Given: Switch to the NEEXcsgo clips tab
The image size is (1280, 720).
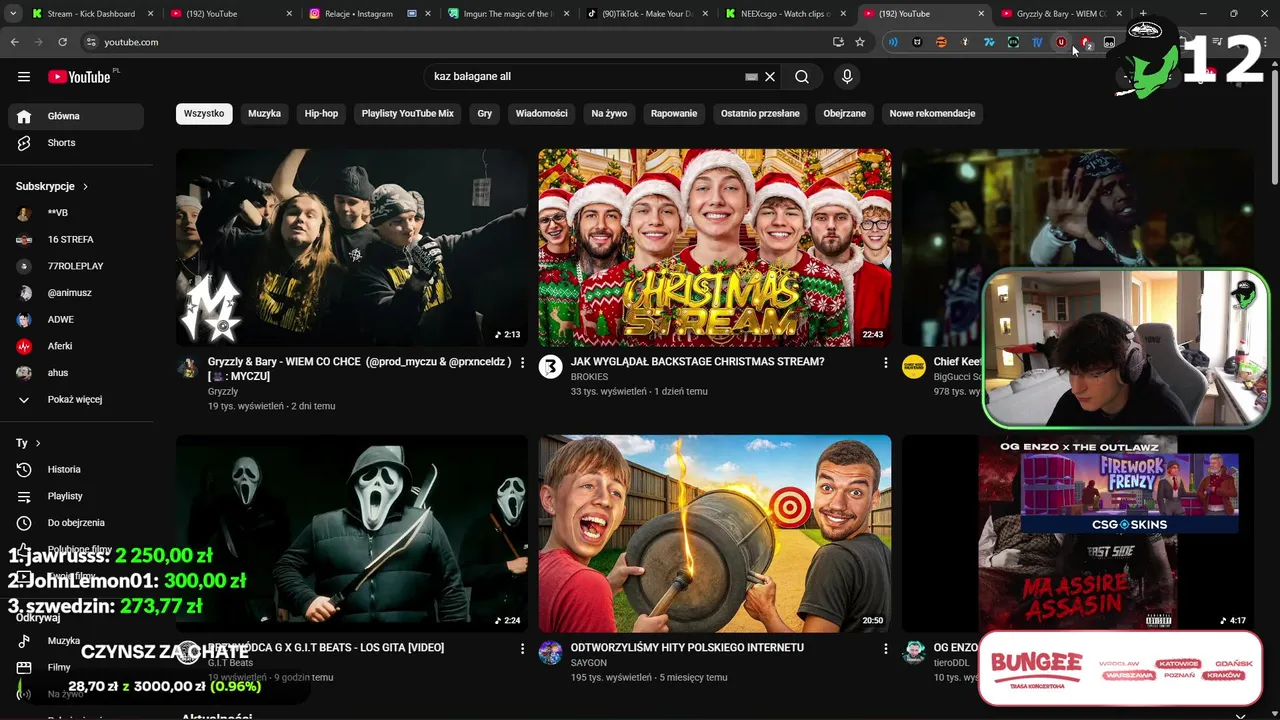Looking at the screenshot, I should point(785,14).
